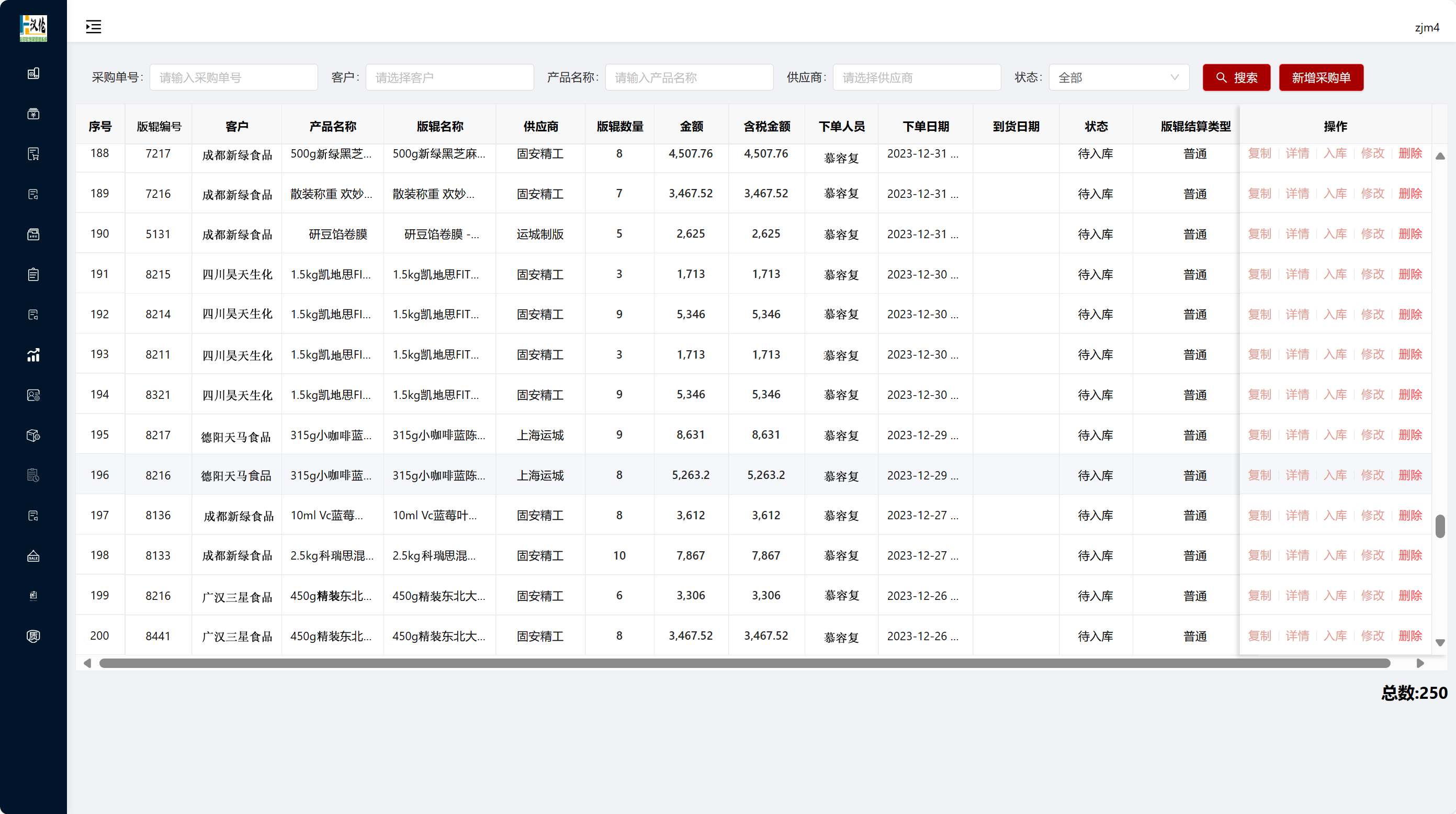The image size is (1456, 814).
Task: Click the 搜索 search button
Action: pos(1236,77)
